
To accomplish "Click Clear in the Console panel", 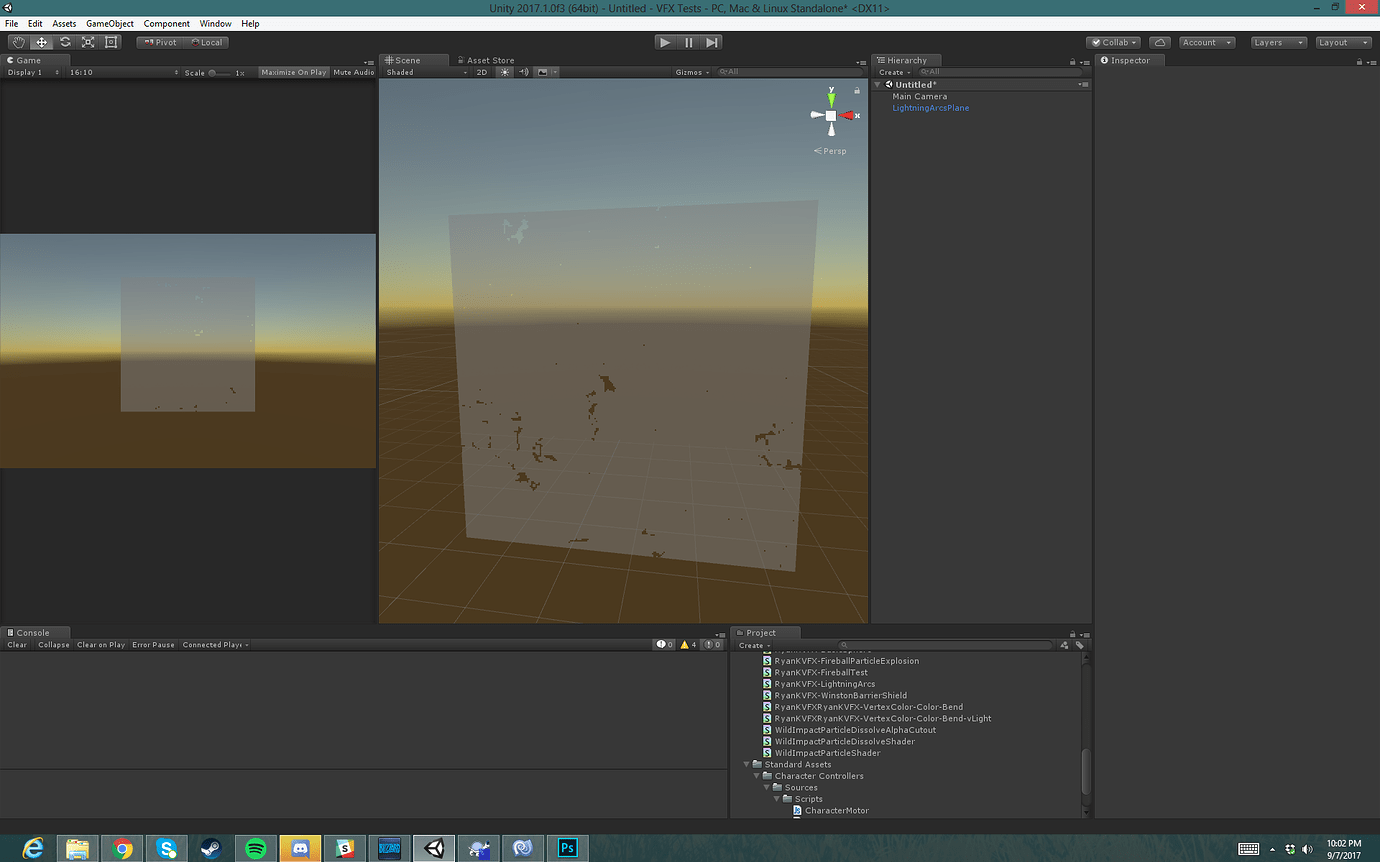I will 16,644.
